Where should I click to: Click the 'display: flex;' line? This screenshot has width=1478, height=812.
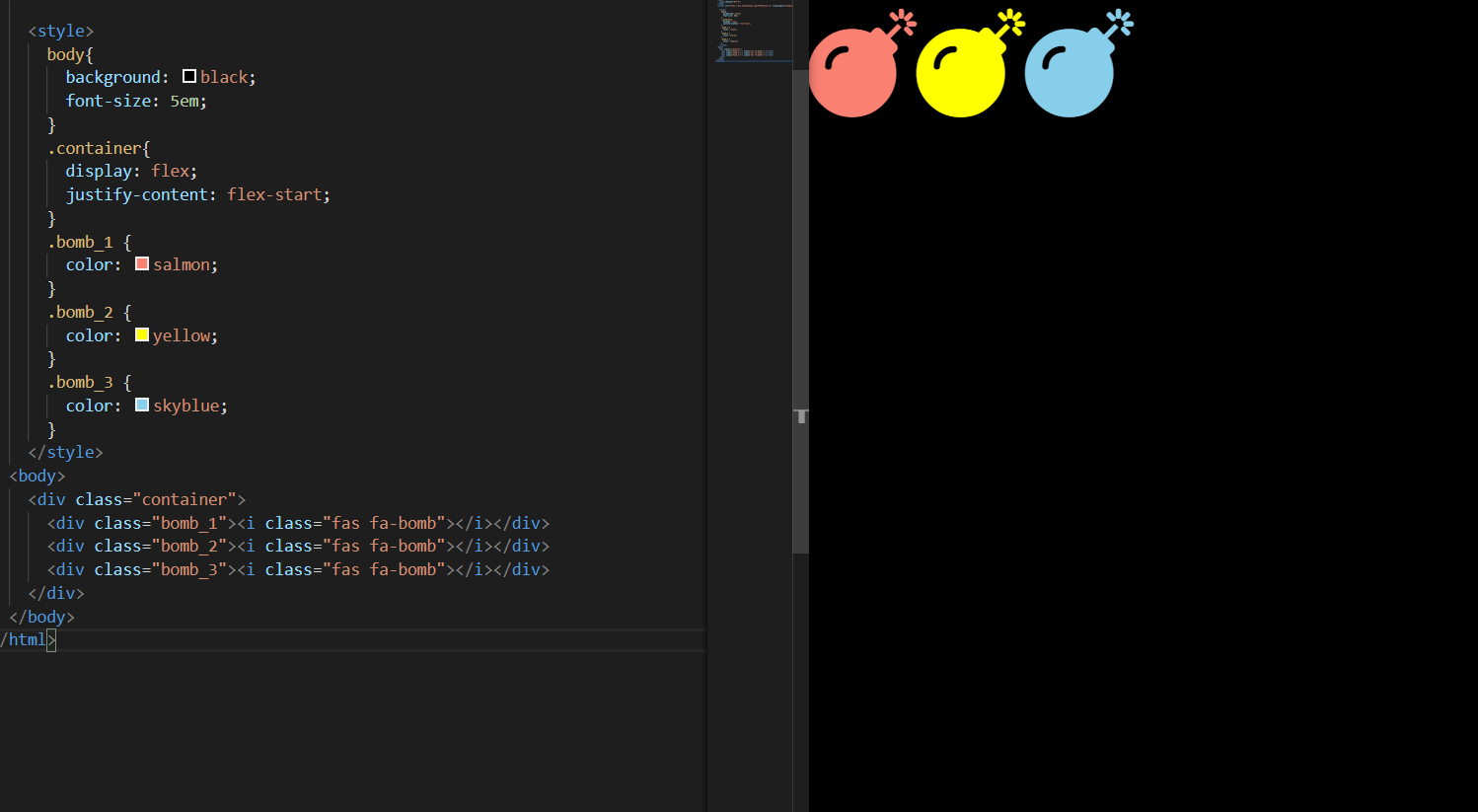[x=131, y=171]
